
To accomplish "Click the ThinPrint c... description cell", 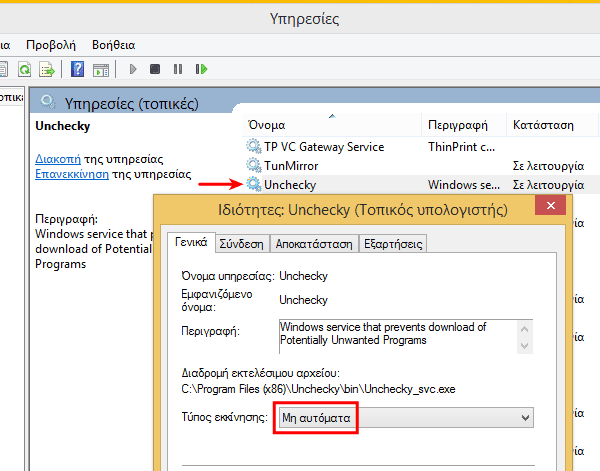I will point(461,147).
